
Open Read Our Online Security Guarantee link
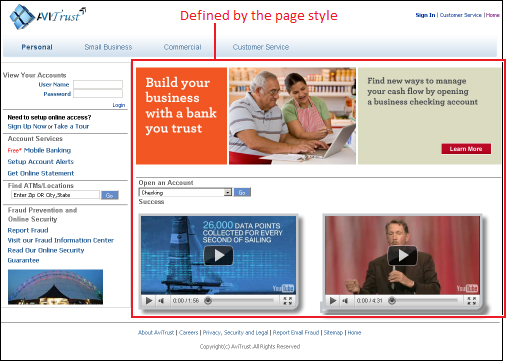(46, 255)
